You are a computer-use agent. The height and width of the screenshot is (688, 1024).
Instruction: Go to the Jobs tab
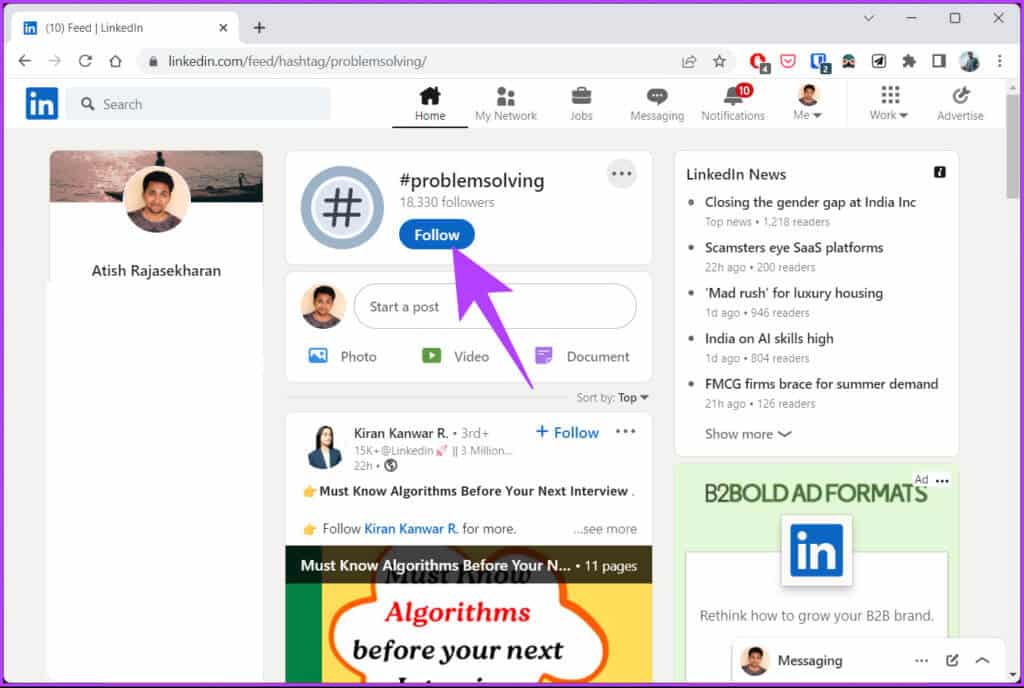click(581, 104)
